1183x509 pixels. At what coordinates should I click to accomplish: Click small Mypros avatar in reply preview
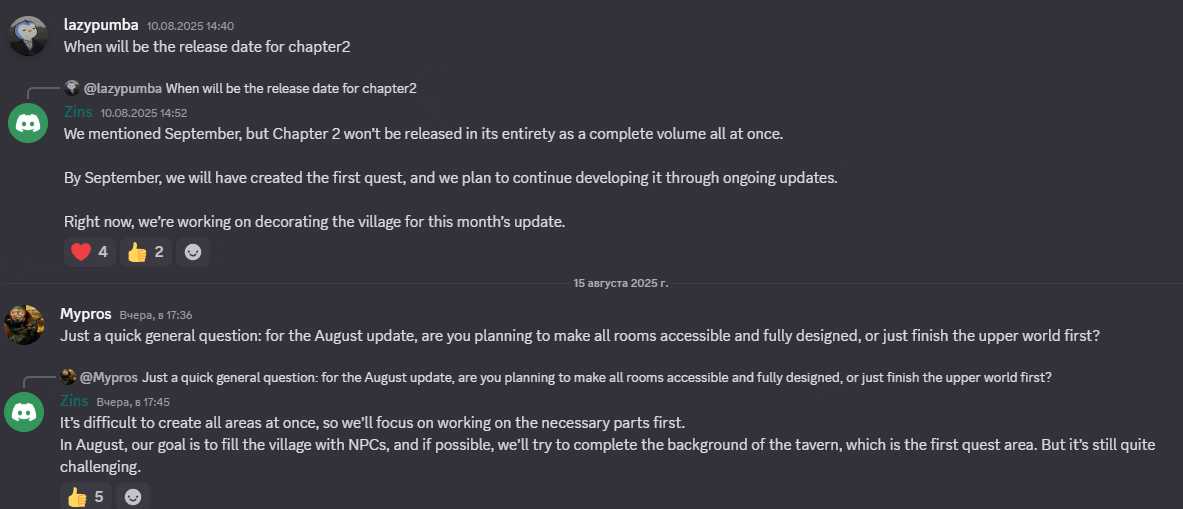tap(68, 377)
